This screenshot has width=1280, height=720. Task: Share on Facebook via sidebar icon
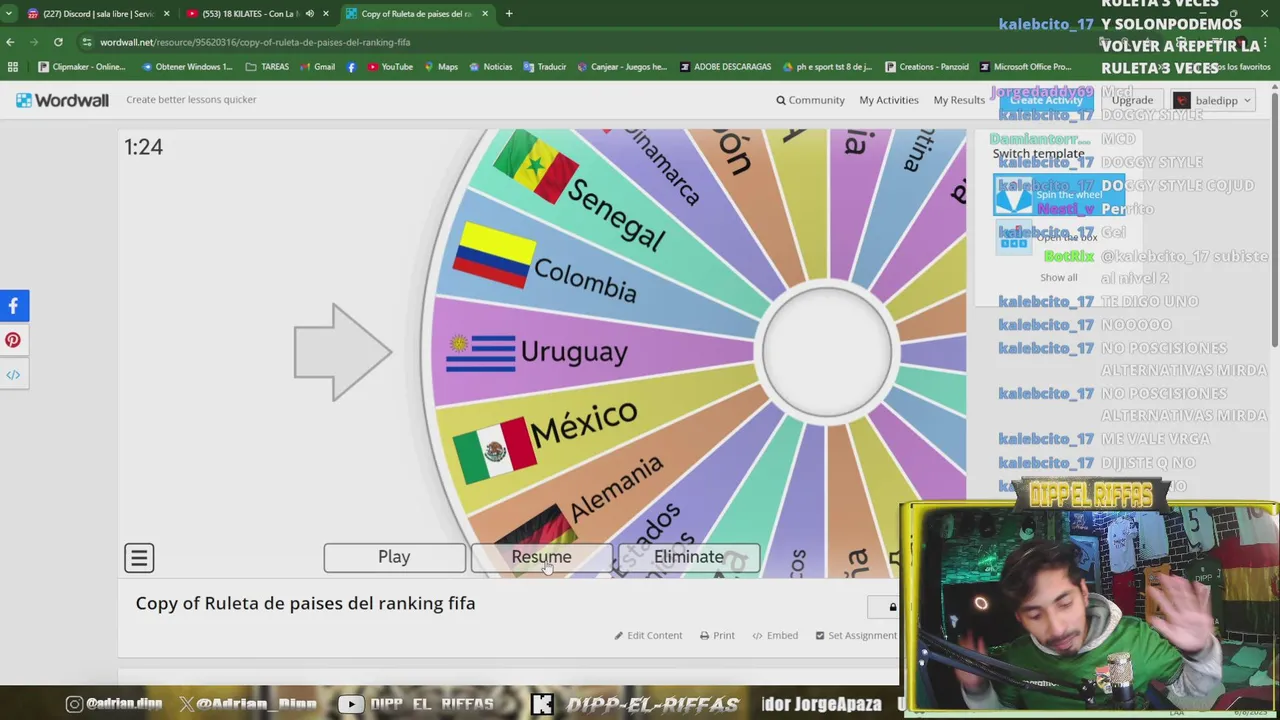click(13, 306)
